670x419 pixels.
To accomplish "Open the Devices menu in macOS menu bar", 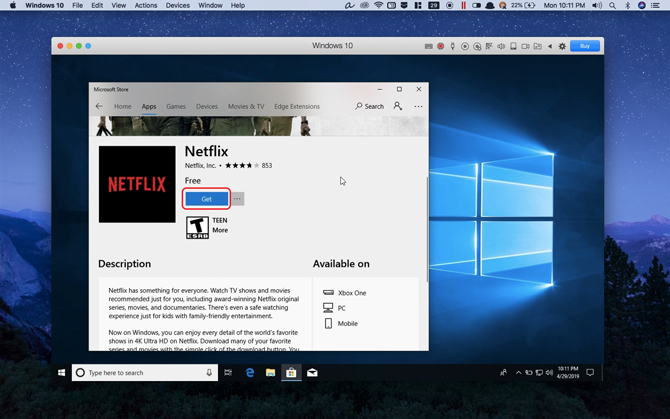I will point(178,5).
